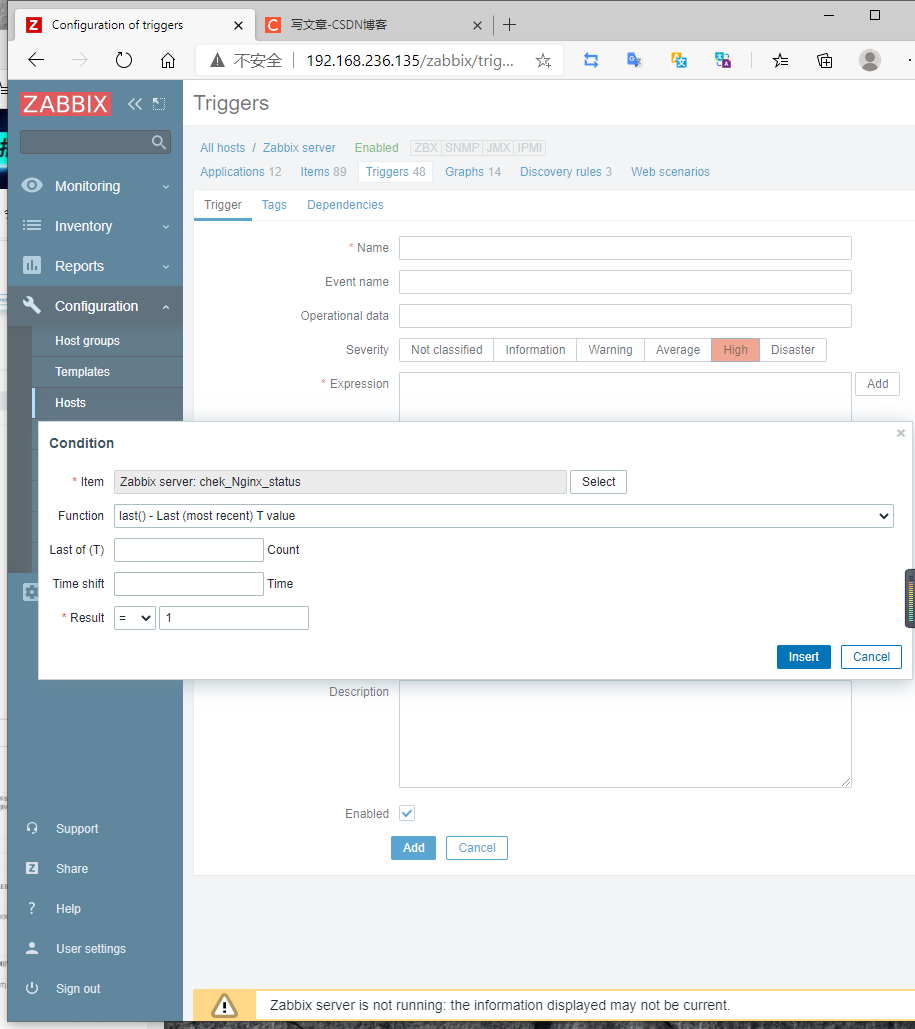Open the Function dropdown
This screenshot has height=1029, width=915.
503,516
